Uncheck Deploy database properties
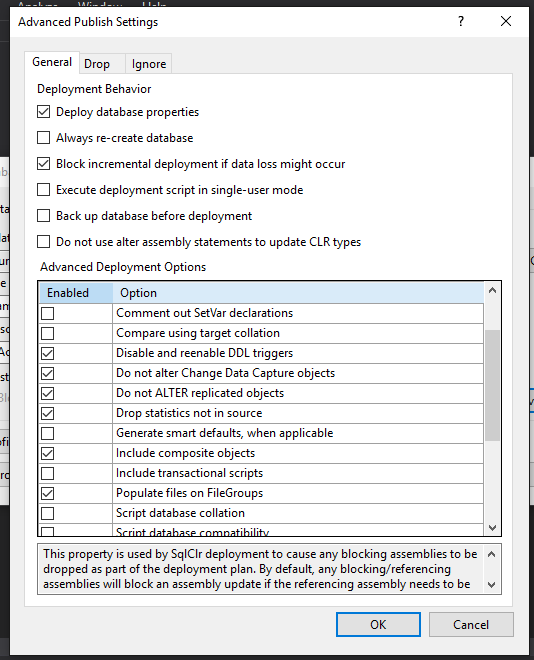The width and height of the screenshot is (534, 660). pos(44,112)
